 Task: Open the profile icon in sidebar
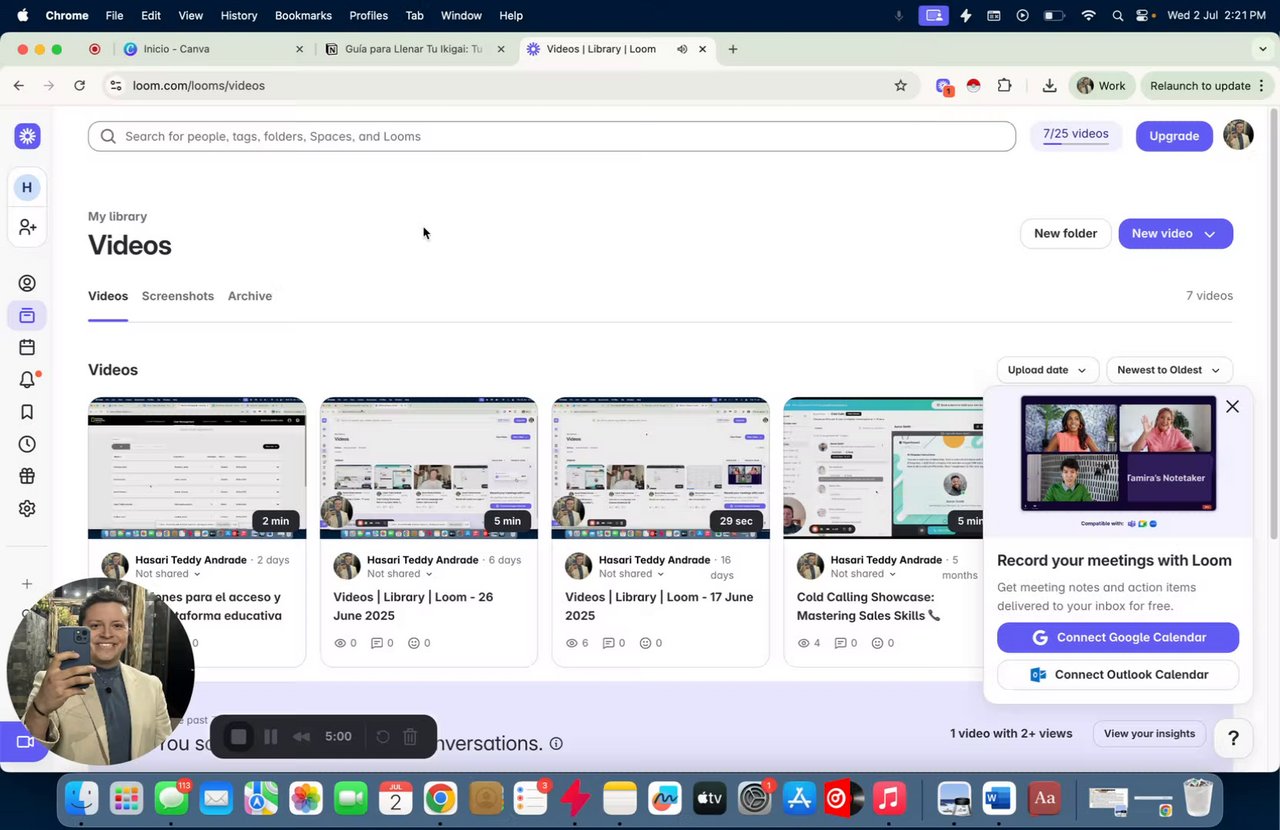[x=27, y=283]
